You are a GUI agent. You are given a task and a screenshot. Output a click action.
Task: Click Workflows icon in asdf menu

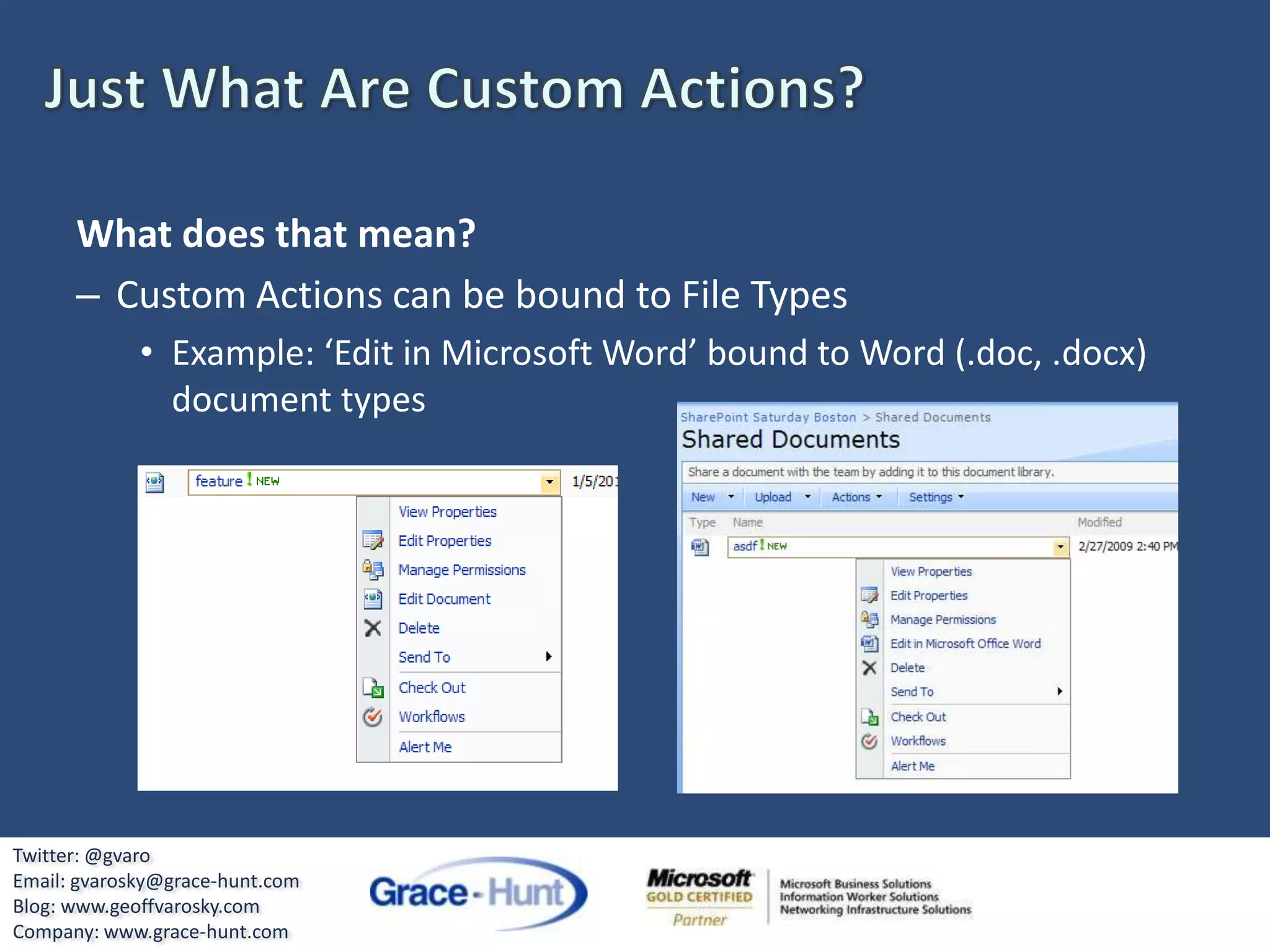pos(869,741)
